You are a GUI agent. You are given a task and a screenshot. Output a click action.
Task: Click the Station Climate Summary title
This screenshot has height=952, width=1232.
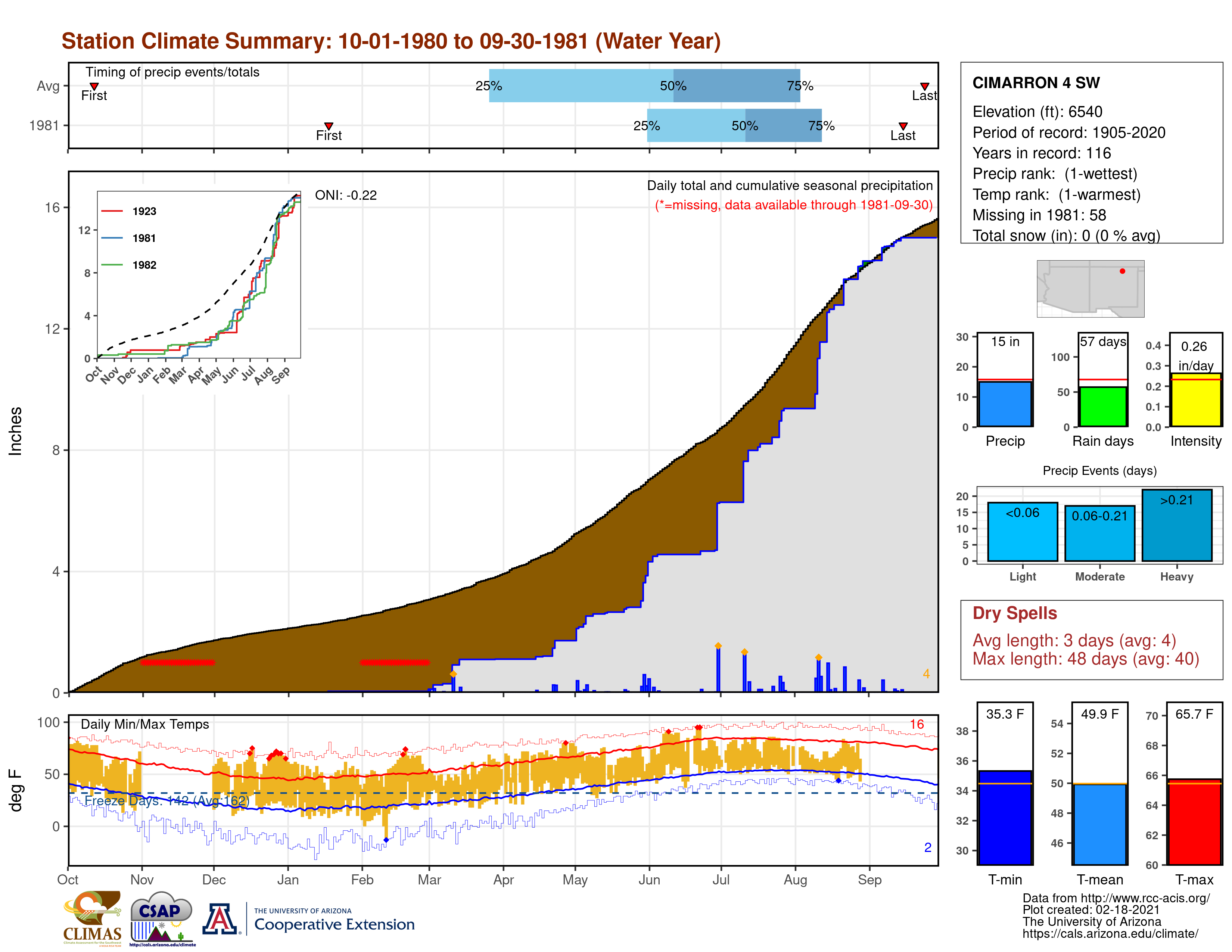click(x=391, y=41)
